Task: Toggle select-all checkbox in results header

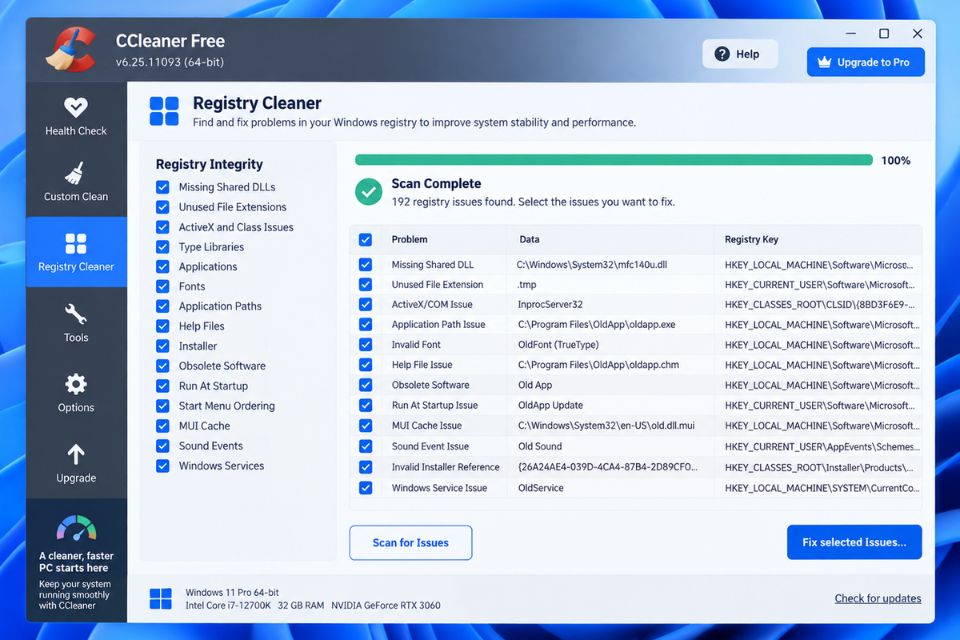Action: (x=366, y=239)
